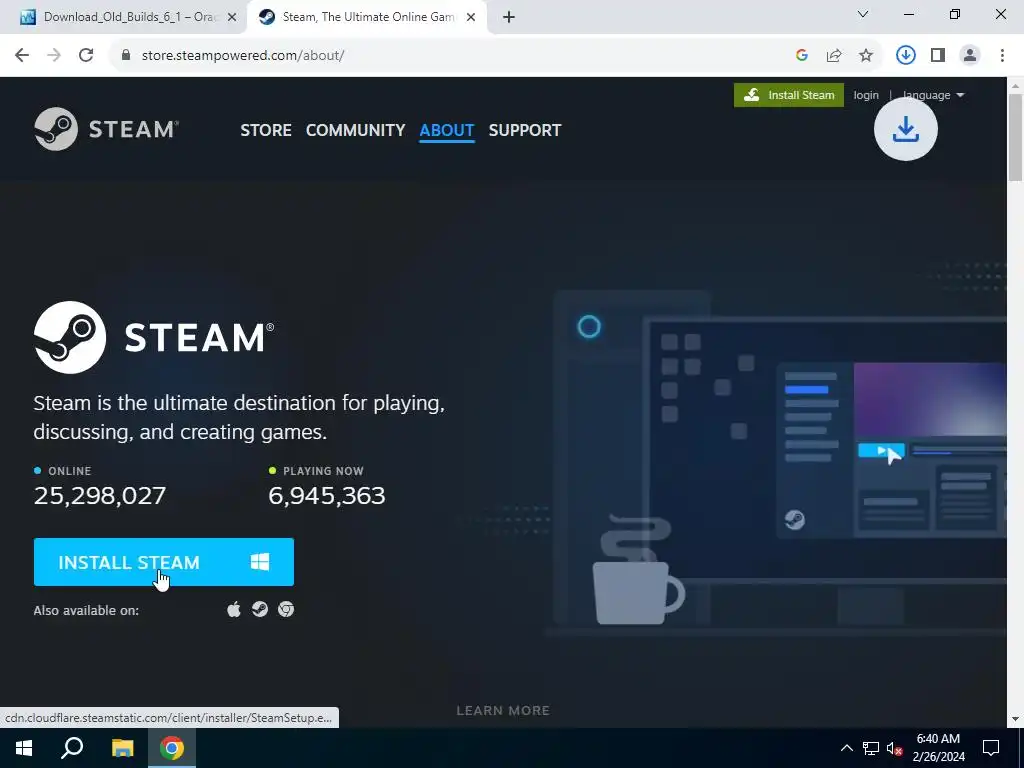This screenshot has height=768, width=1024.
Task: Open File Explorer from taskbar
Action: point(122,748)
